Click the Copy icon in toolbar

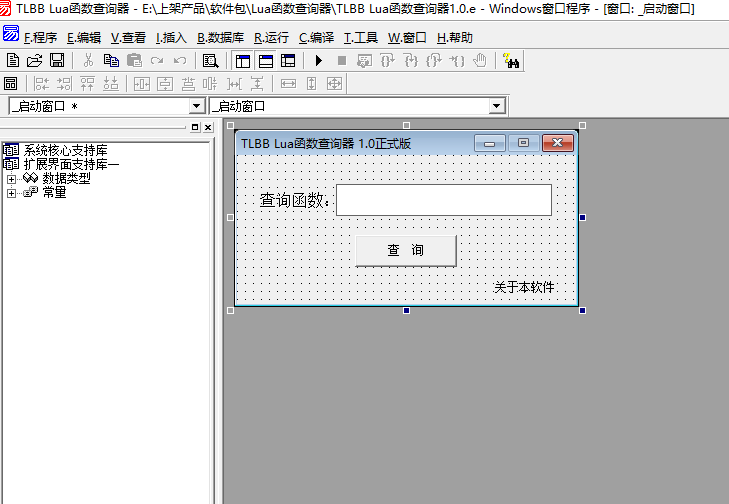111,61
